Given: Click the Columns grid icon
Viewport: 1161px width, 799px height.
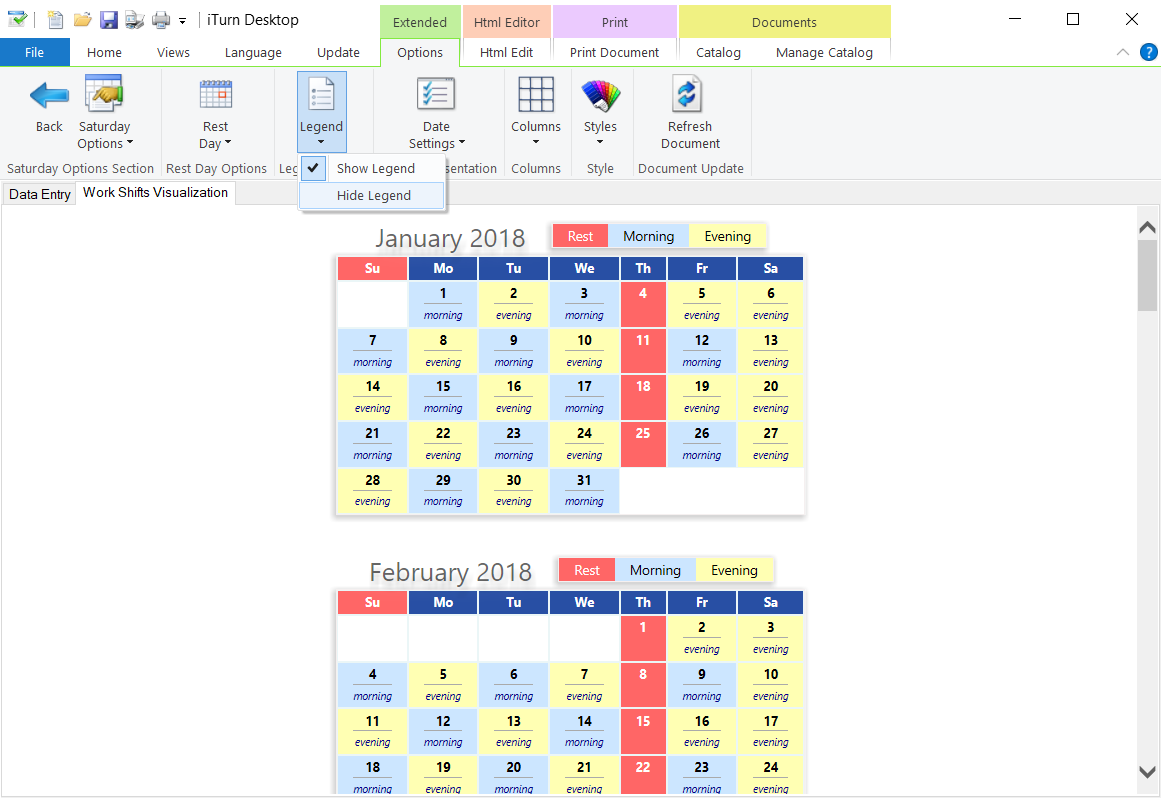Looking at the screenshot, I should point(536,95).
